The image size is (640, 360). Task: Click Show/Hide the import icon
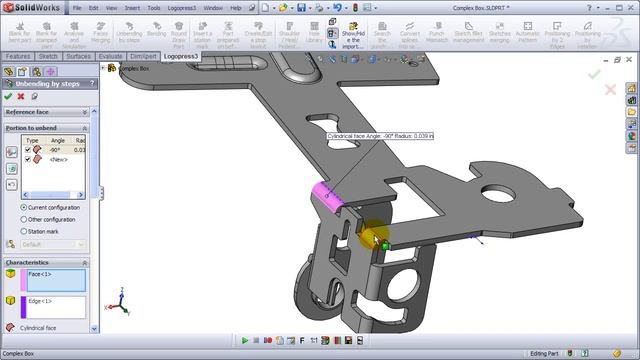[353, 35]
